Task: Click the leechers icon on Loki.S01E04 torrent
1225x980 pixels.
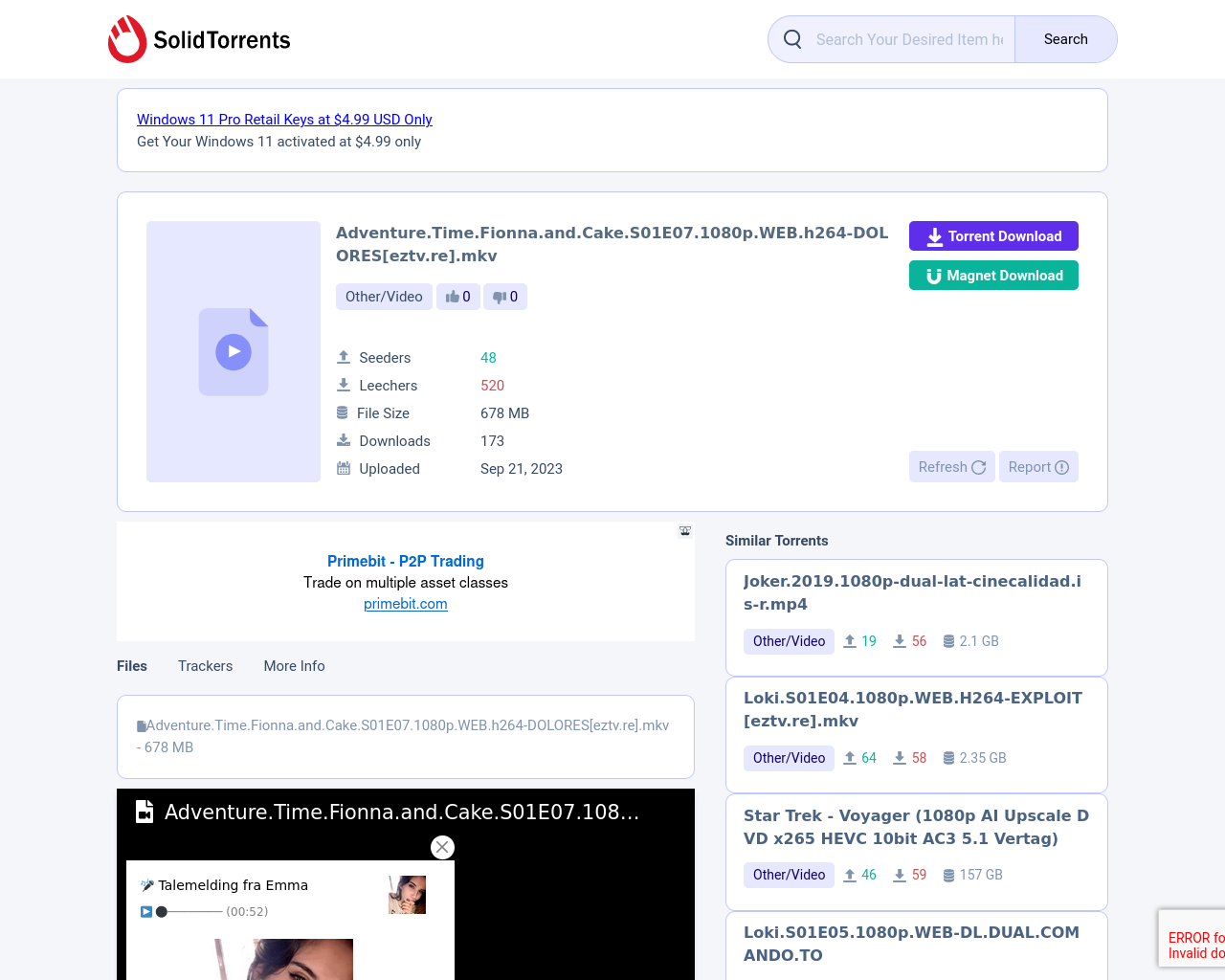Action: click(x=900, y=758)
